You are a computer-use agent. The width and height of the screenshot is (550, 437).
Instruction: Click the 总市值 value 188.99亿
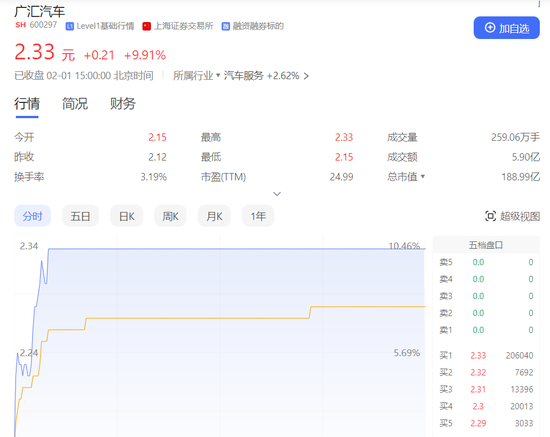click(x=521, y=176)
